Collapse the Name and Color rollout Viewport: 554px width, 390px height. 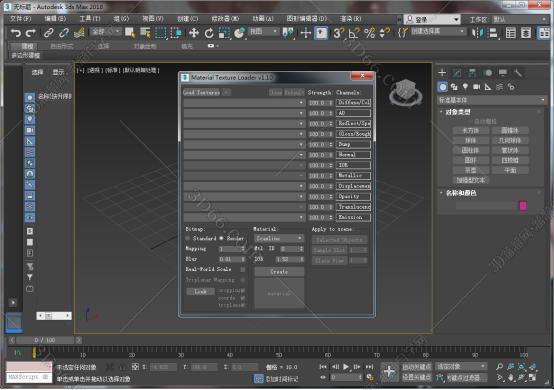point(461,193)
